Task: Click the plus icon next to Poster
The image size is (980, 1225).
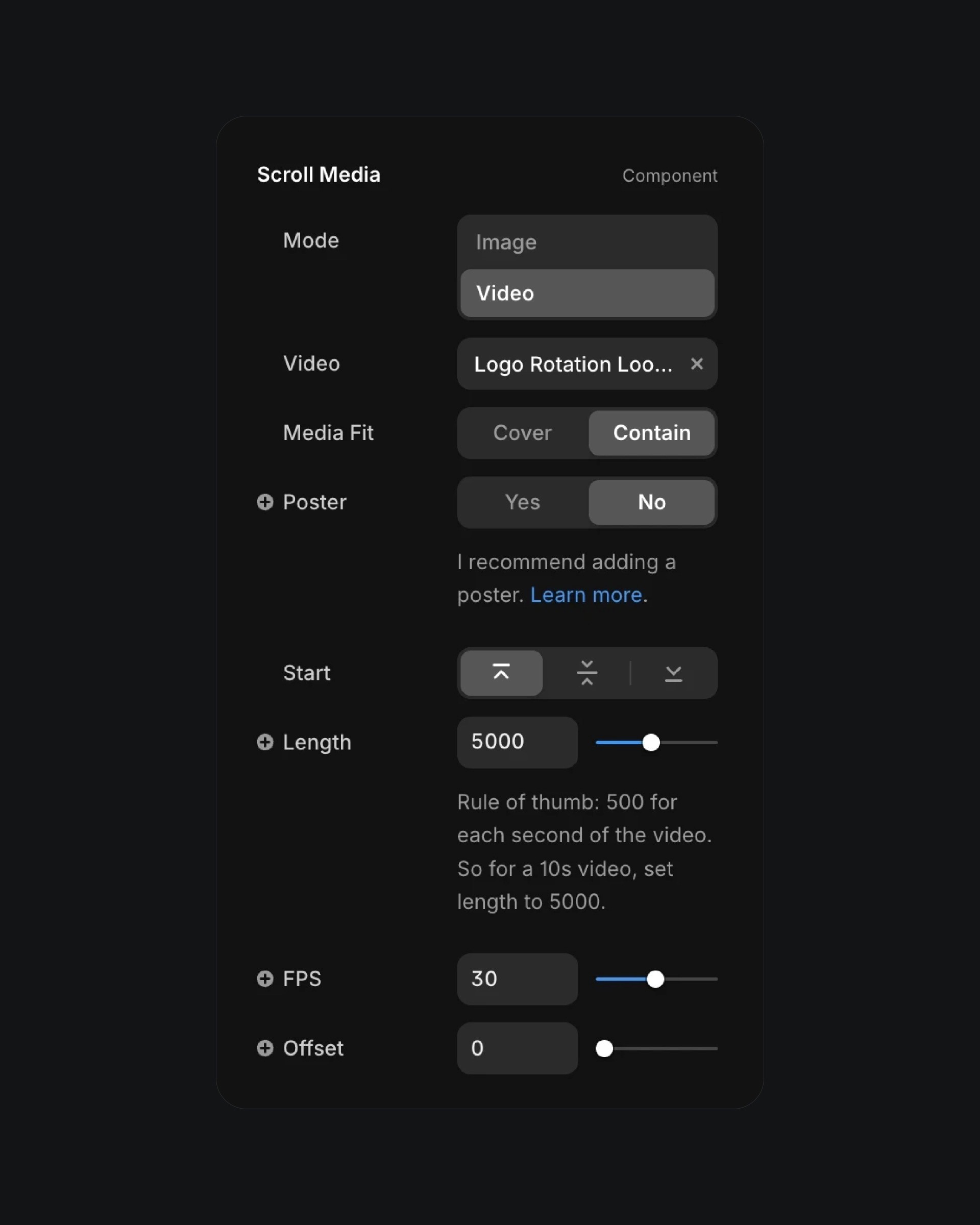Action: click(x=264, y=502)
